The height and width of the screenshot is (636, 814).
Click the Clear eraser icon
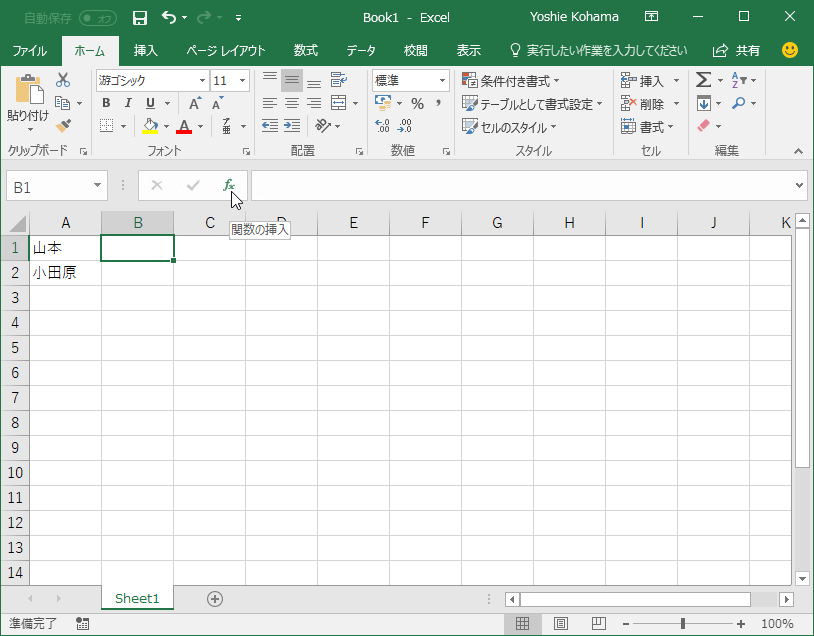pyautogui.click(x=703, y=126)
